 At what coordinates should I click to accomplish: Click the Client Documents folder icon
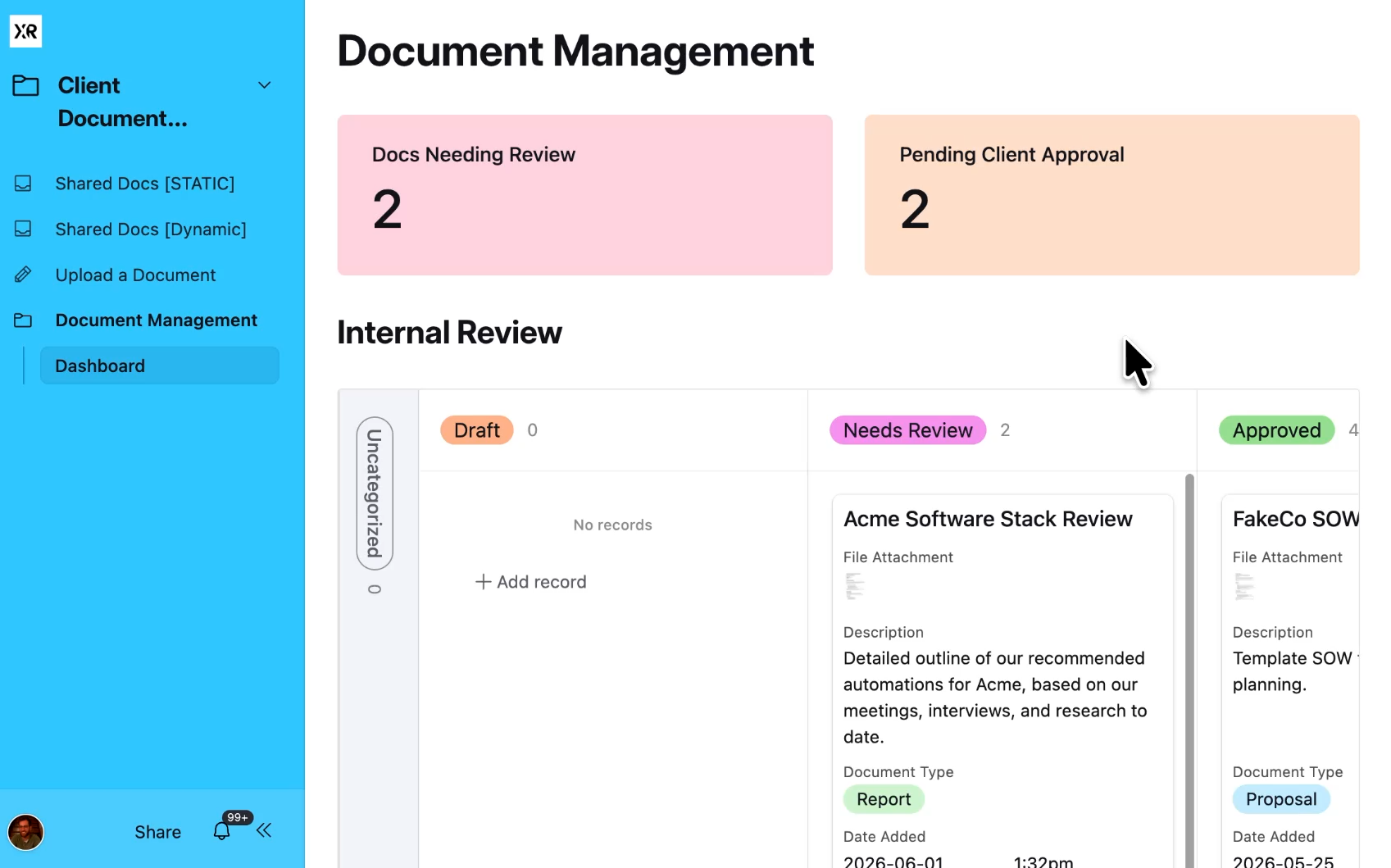coord(25,85)
